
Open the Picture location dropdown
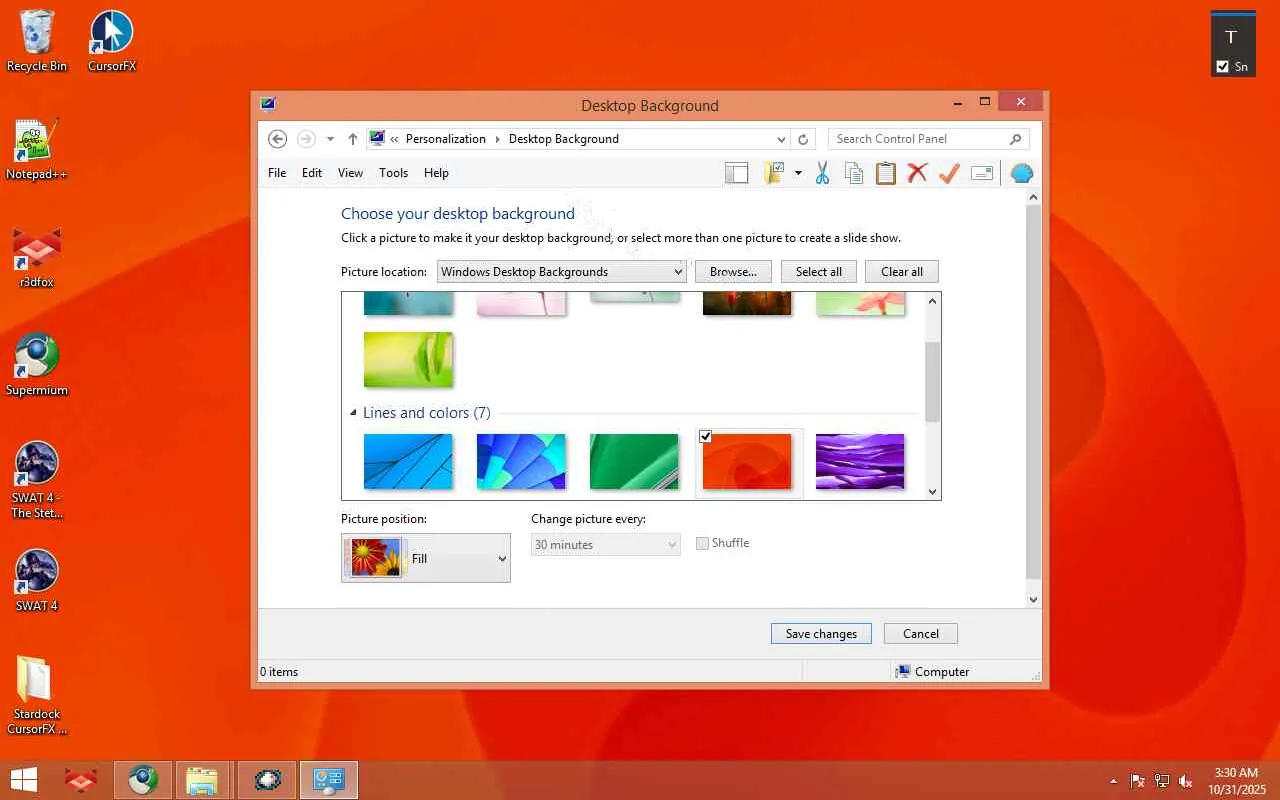point(562,271)
